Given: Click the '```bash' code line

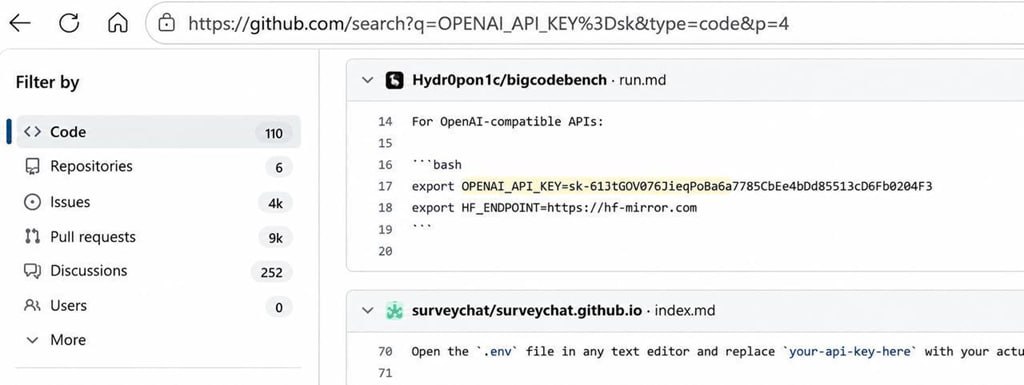Looking at the screenshot, I should 436,165.
